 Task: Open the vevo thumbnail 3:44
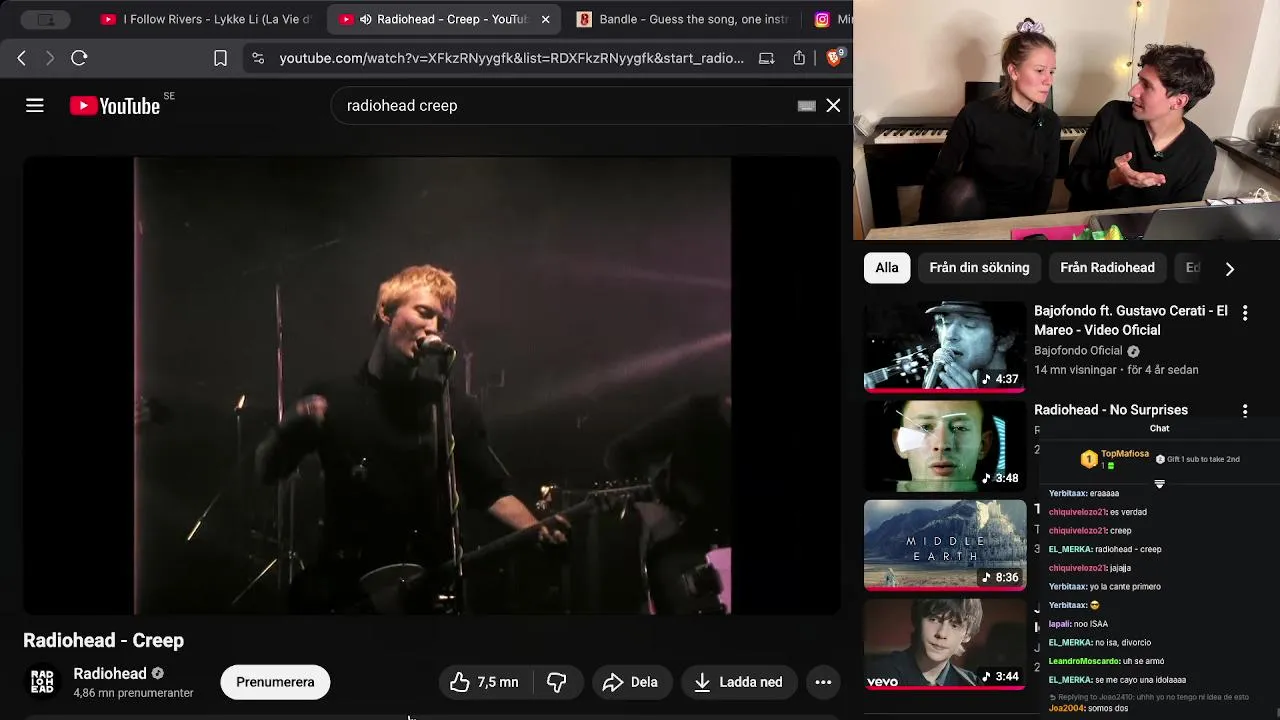point(945,644)
